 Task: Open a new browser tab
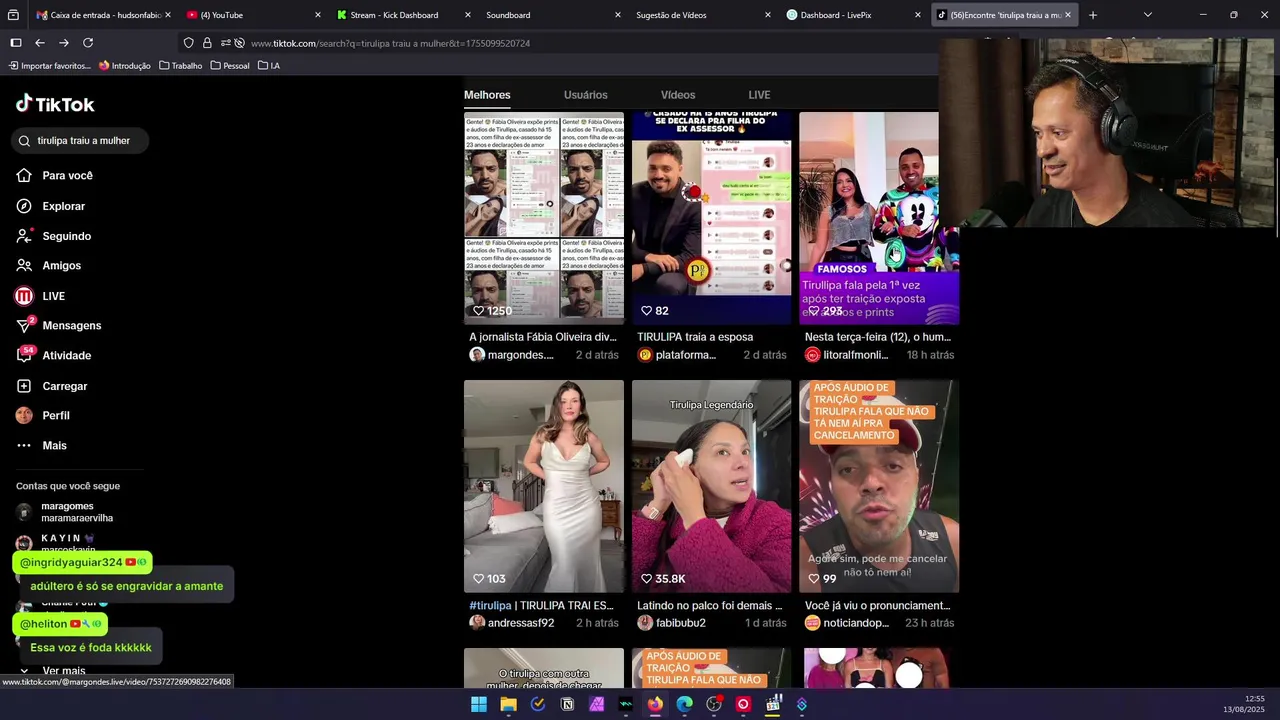(1093, 15)
